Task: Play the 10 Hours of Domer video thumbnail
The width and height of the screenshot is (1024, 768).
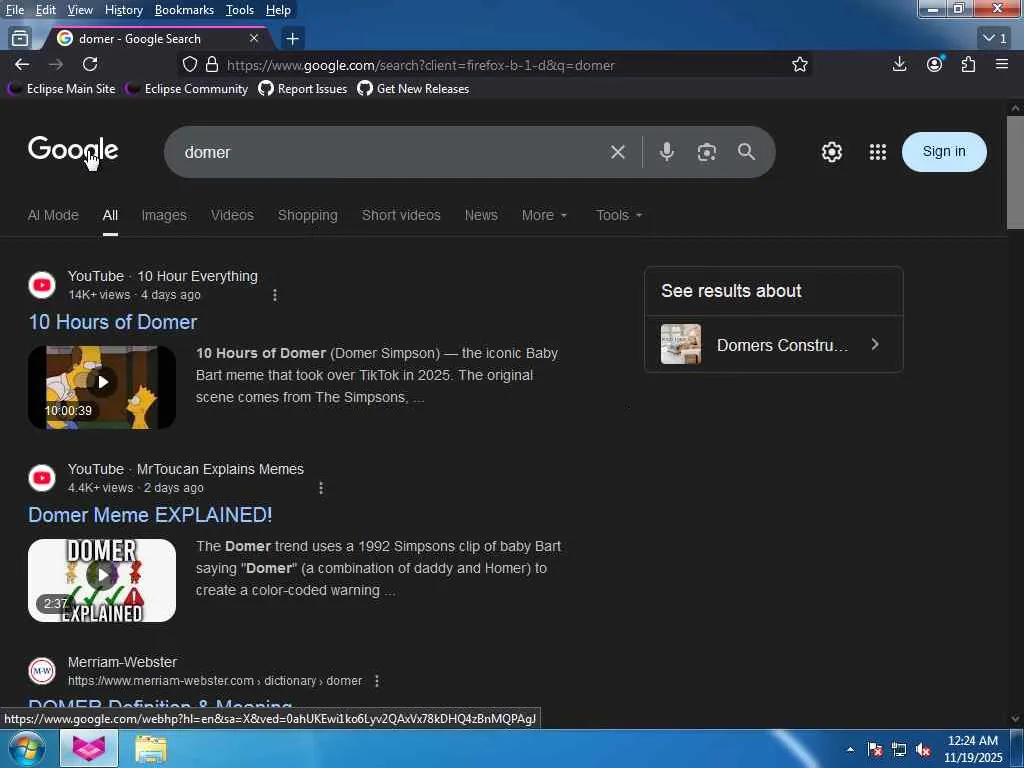Action: 102,387
